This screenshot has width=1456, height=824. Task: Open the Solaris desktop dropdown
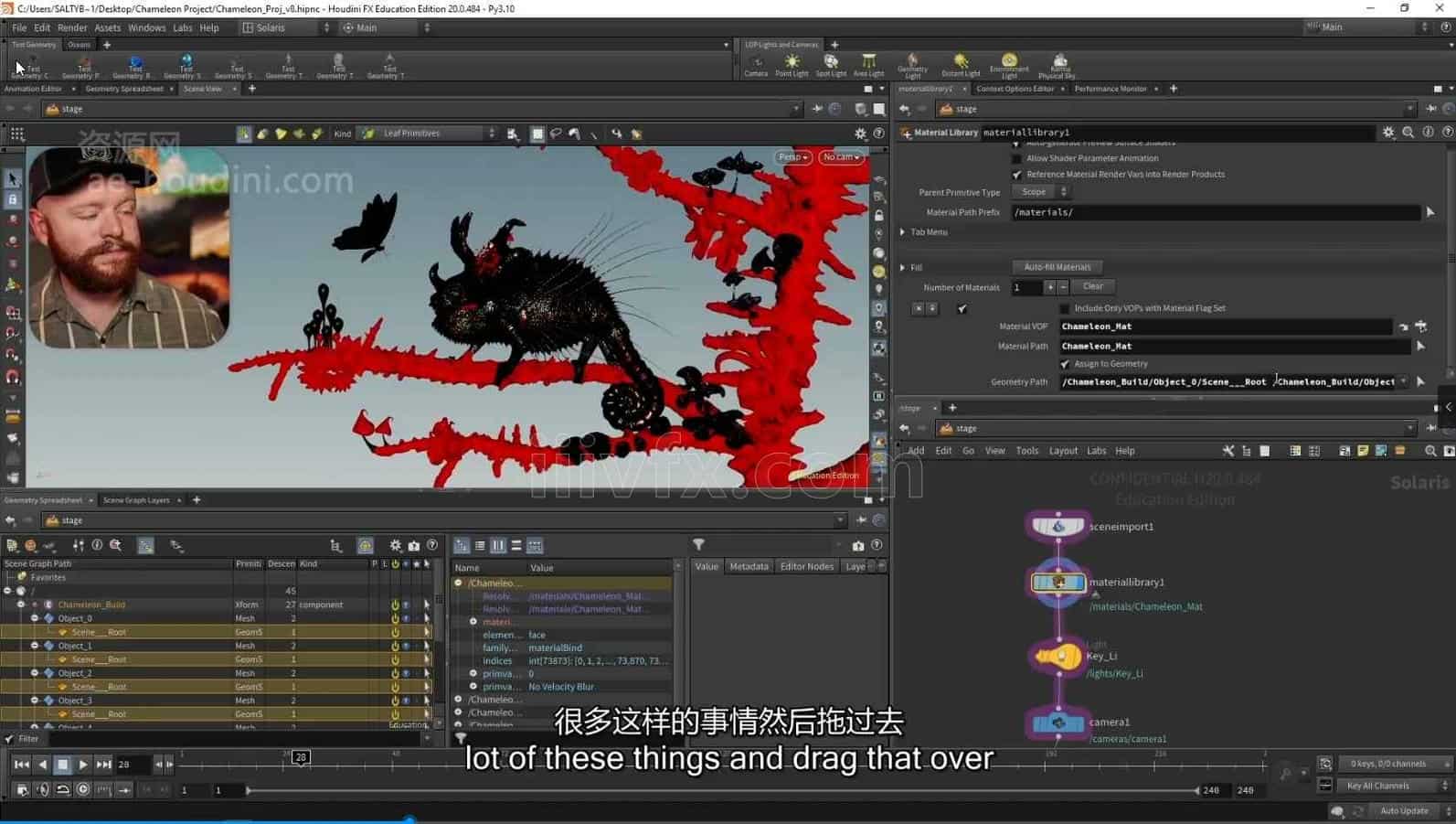(x=286, y=27)
